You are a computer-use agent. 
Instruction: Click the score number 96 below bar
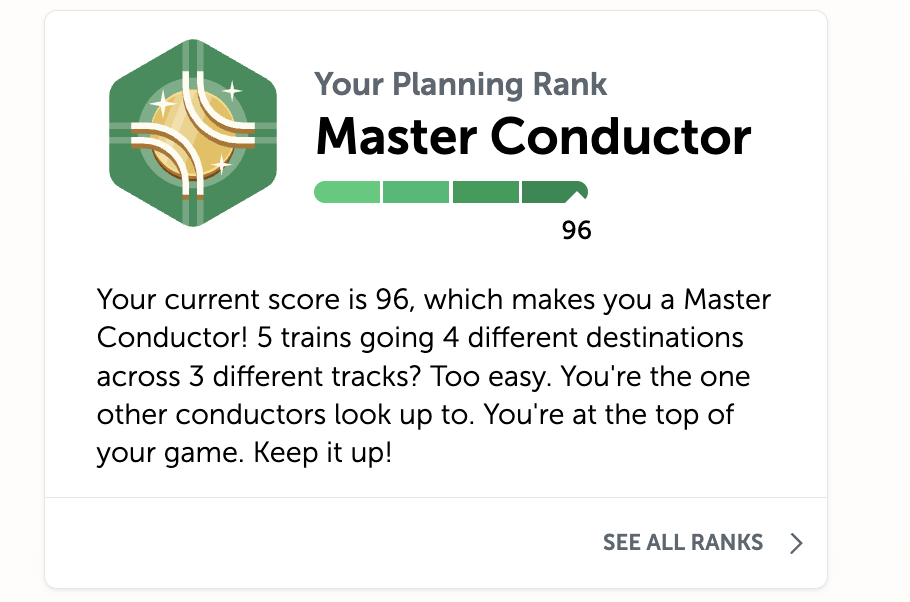click(x=576, y=230)
